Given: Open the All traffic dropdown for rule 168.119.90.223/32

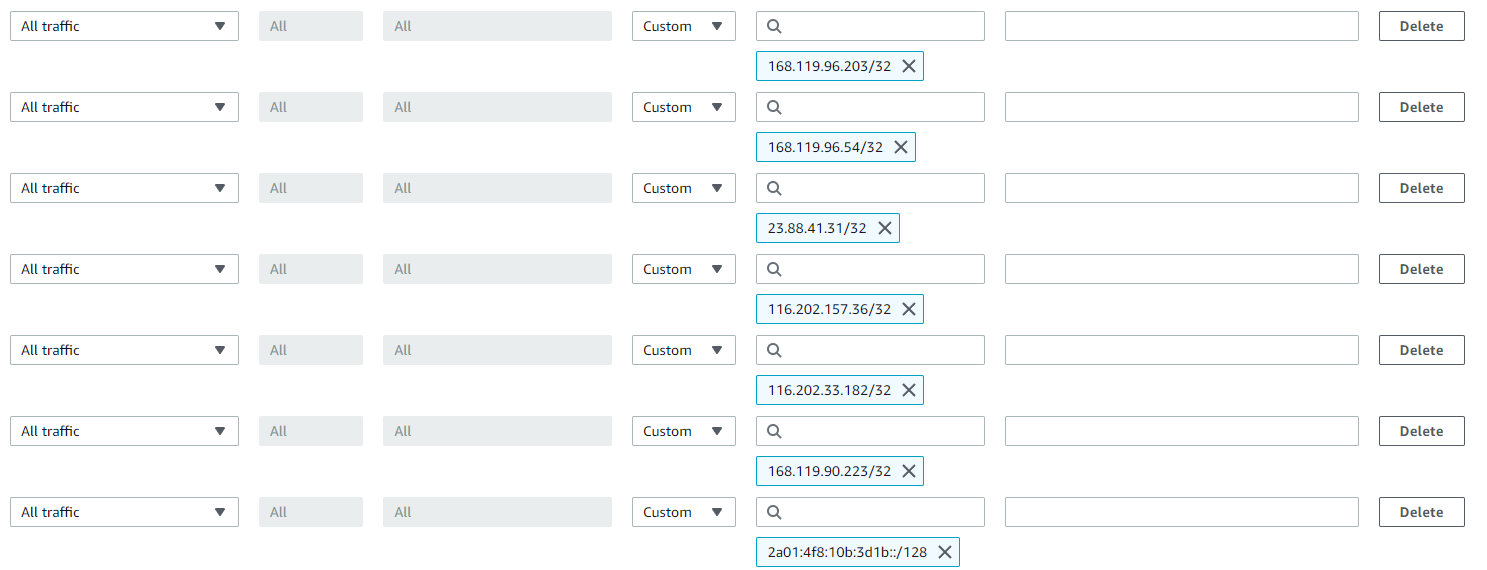Looking at the screenshot, I should tap(124, 431).
